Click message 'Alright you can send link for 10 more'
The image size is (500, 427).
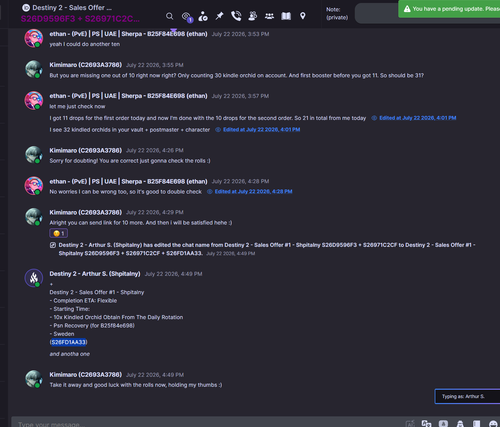click(x=141, y=223)
